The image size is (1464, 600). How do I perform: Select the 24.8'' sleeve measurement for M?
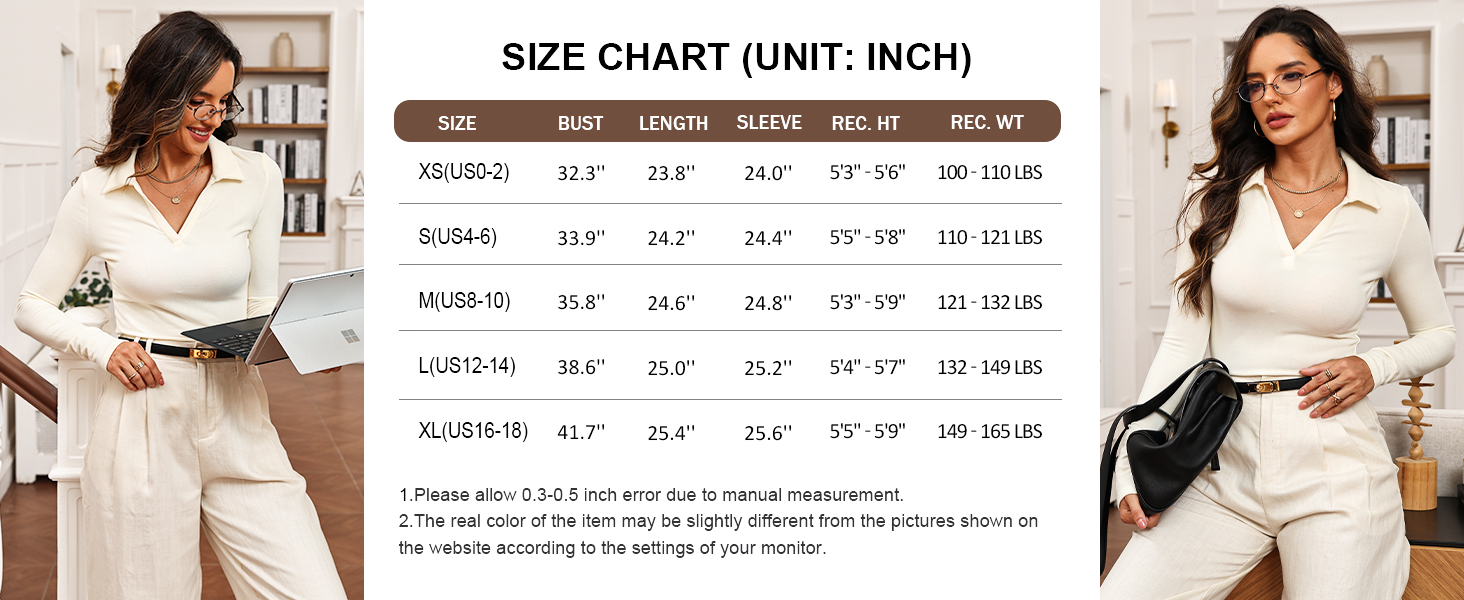768,303
